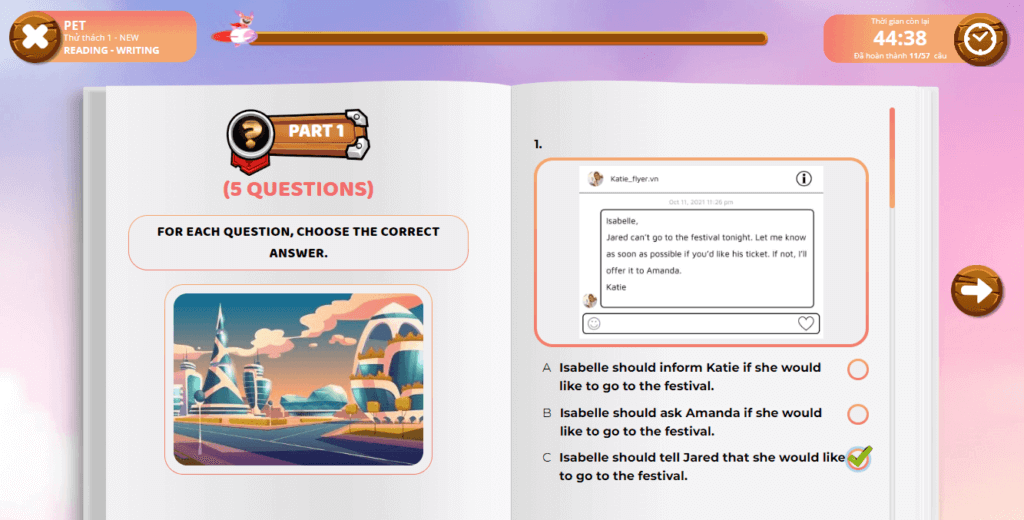Click the orange page scrollbar
1024x520 pixels.
pos(892,158)
